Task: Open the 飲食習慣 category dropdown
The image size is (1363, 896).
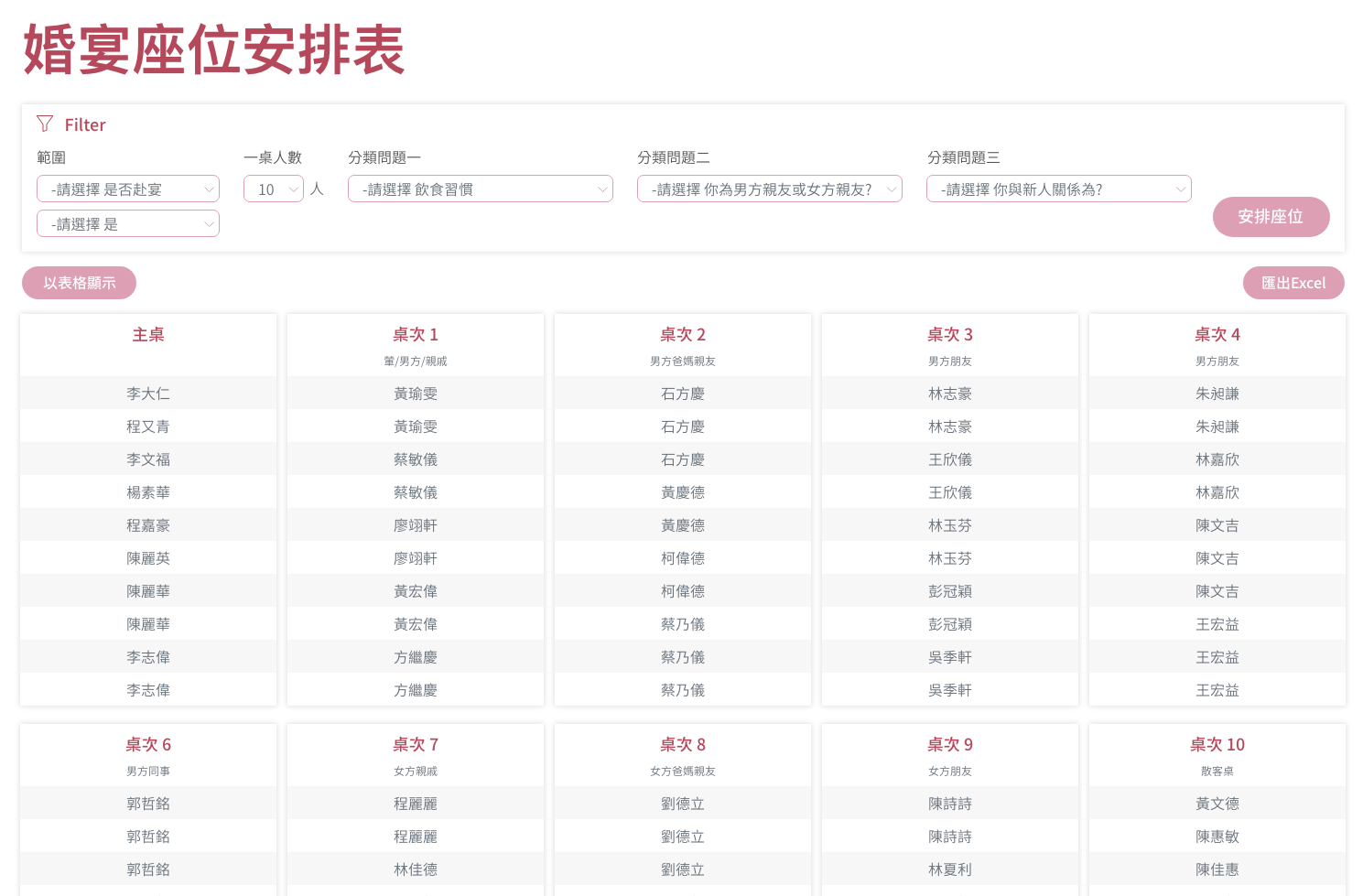Action: click(x=480, y=189)
